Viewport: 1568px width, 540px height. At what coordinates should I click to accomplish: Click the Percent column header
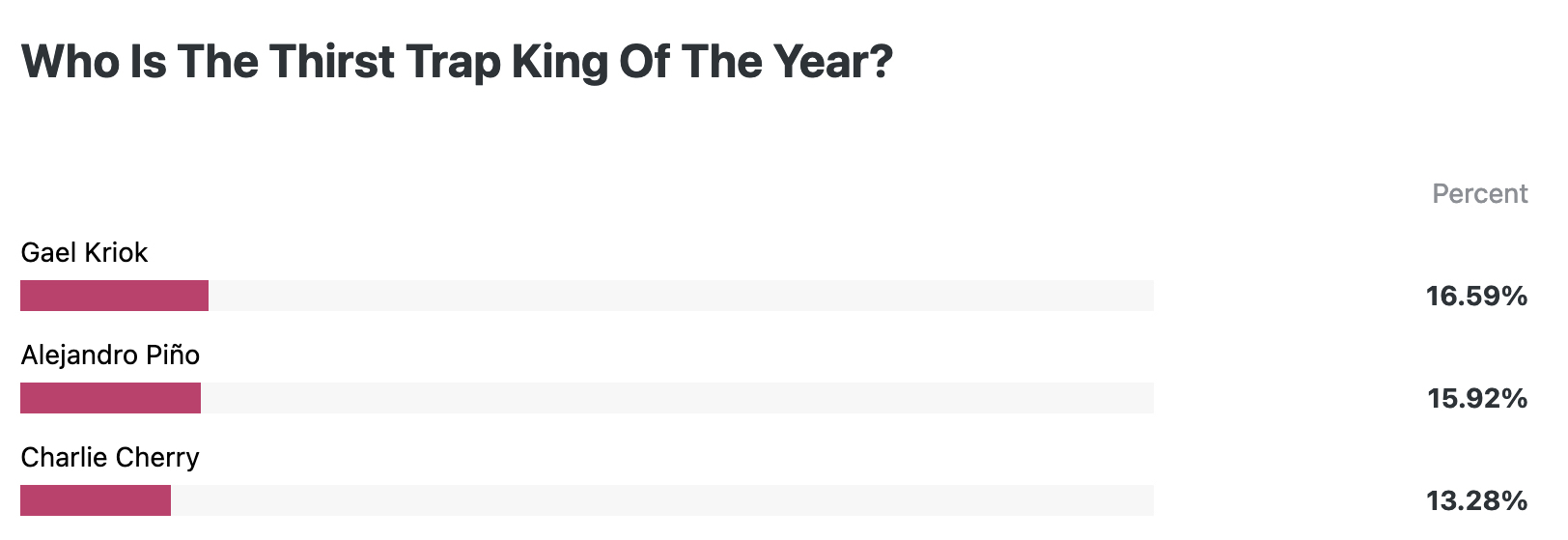point(1479,194)
